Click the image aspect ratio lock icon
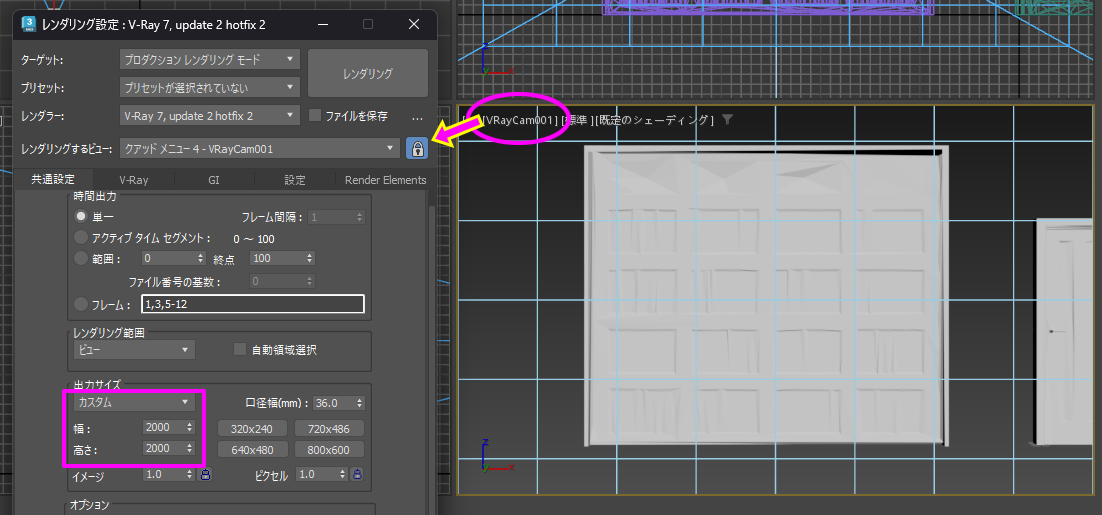Image resolution: width=1102 pixels, height=515 pixels. coord(205,475)
